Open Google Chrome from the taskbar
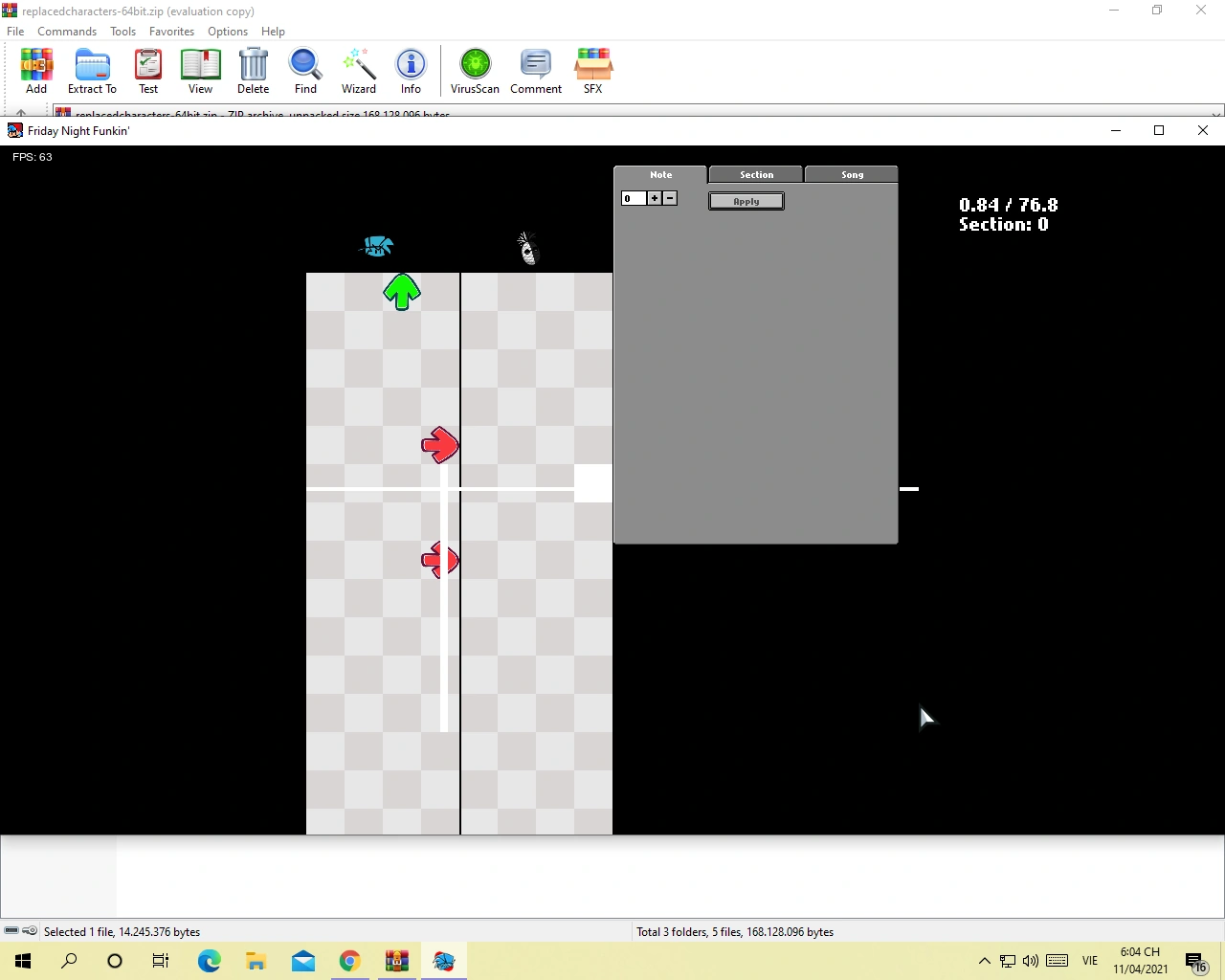1225x980 pixels. (x=349, y=961)
